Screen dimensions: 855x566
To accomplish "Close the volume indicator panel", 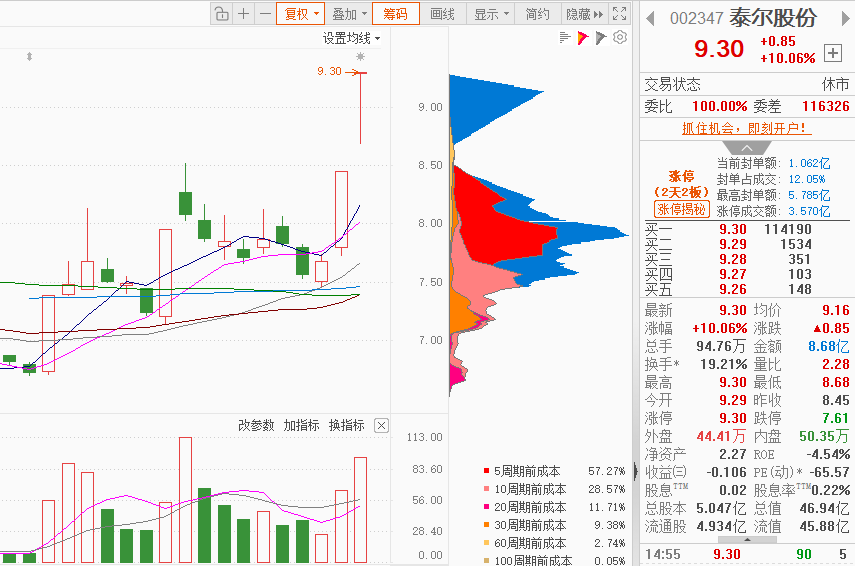I will (x=381, y=425).
